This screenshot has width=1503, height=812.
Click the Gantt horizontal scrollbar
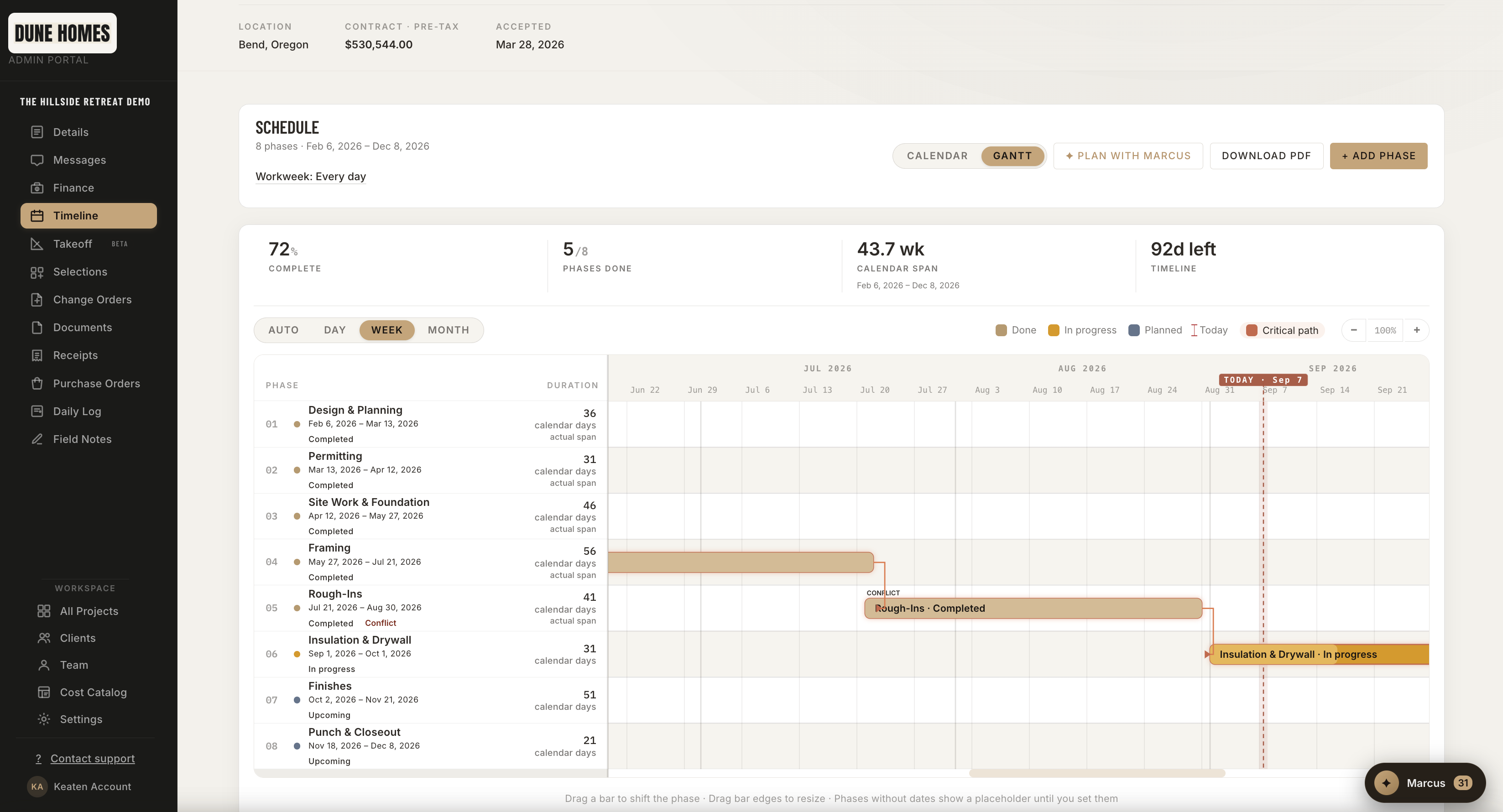pyautogui.click(x=1097, y=773)
